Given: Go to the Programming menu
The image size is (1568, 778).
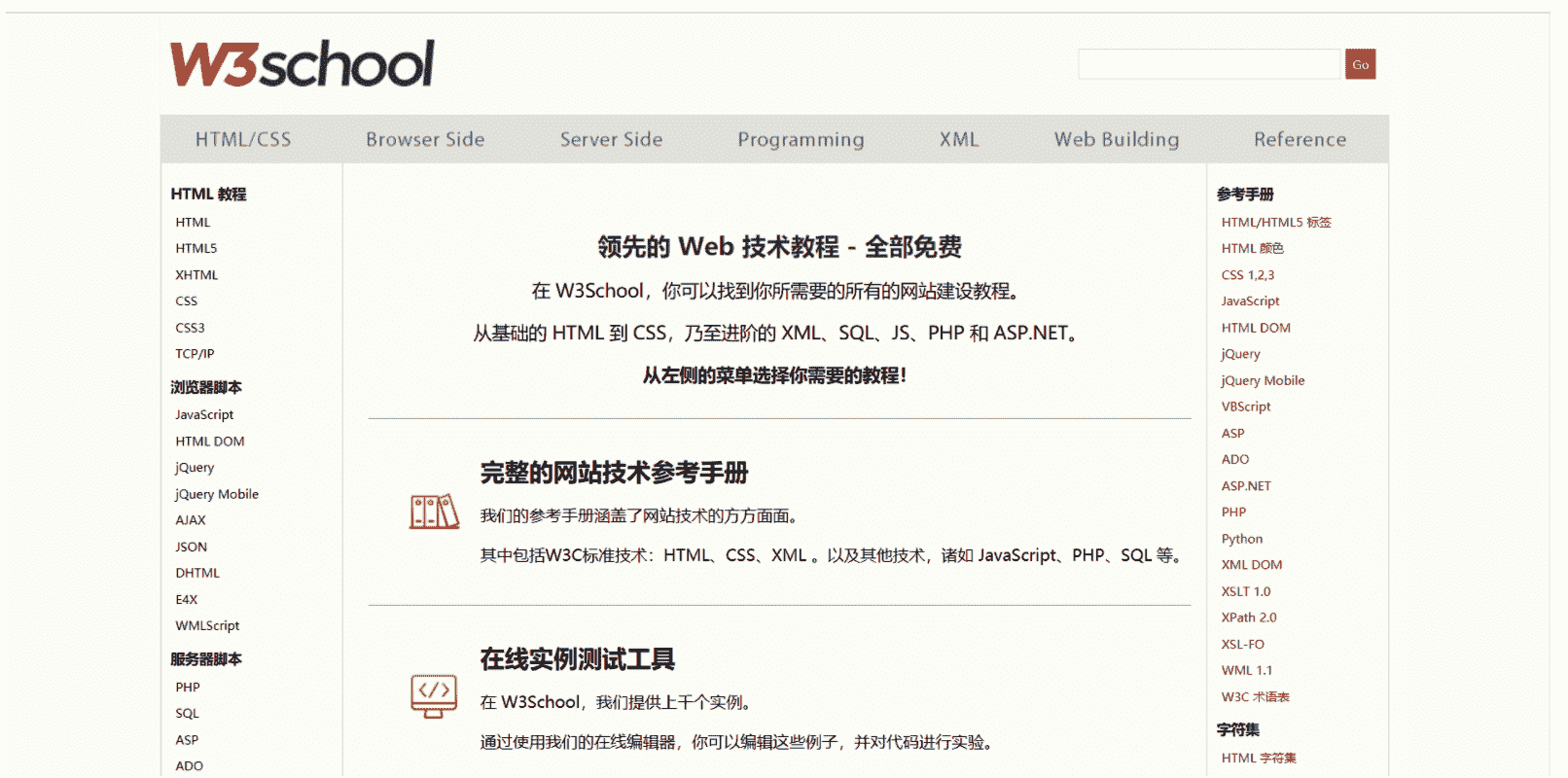Looking at the screenshot, I should [801, 139].
